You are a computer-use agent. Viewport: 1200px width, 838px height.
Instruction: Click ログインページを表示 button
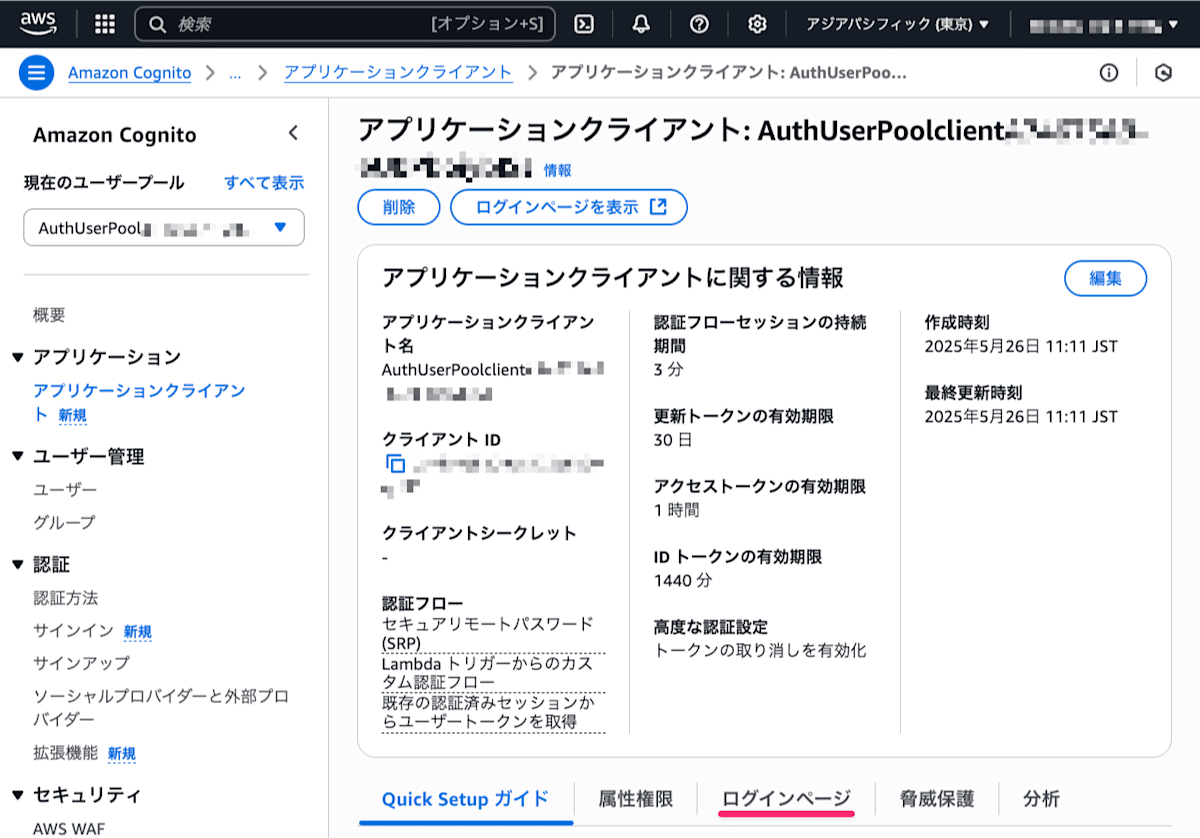point(569,207)
